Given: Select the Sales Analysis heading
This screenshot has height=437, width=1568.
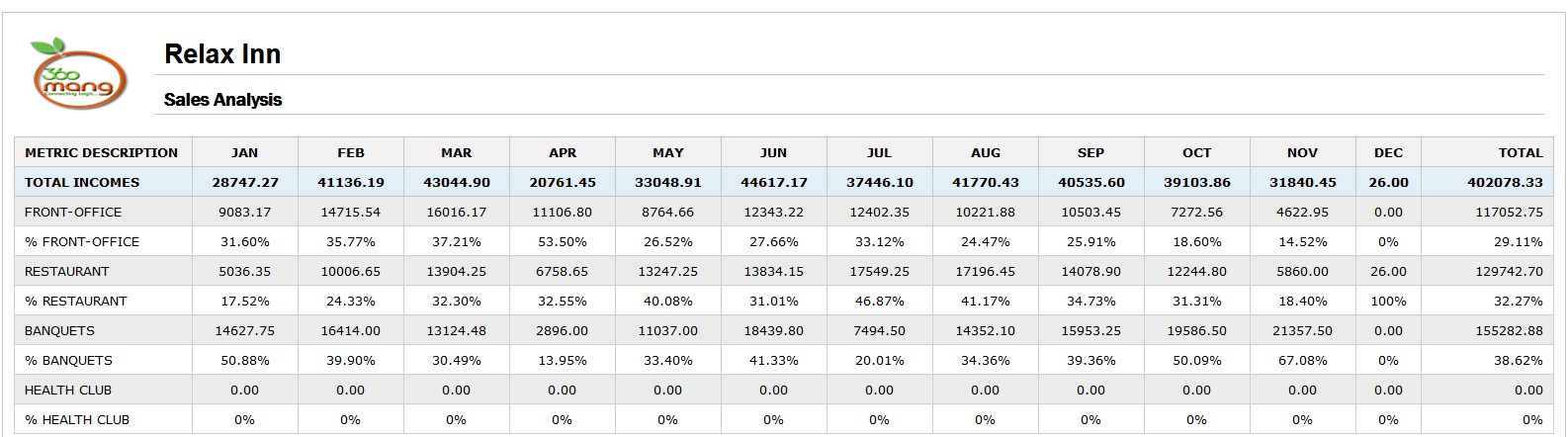Looking at the screenshot, I should (x=222, y=100).
